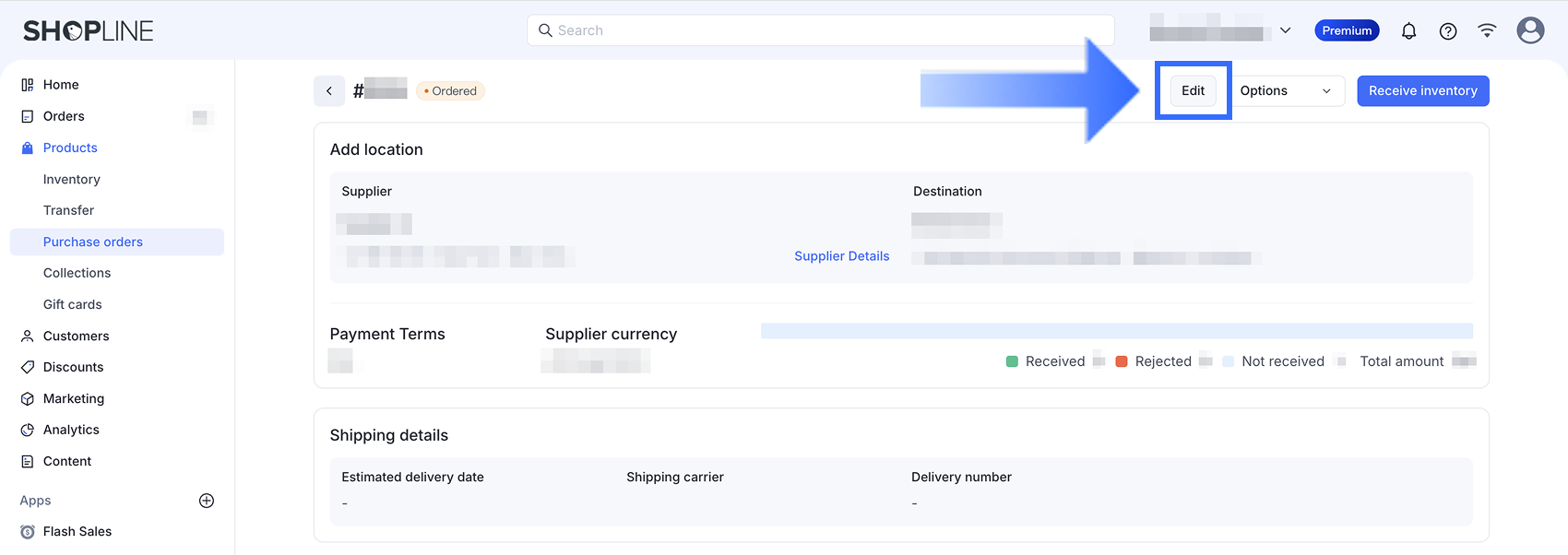This screenshot has height=555, width=1568.
Task: Select Inventory in Products submenu
Action: coord(72,179)
